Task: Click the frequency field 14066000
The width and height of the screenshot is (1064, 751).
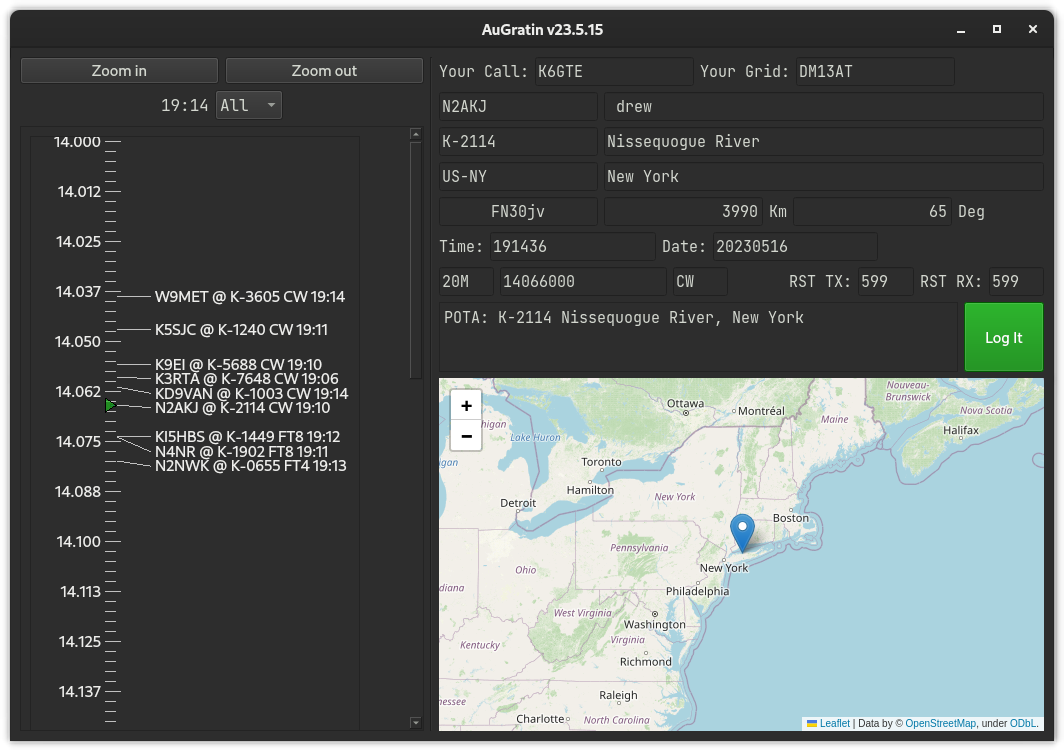Action: (x=583, y=282)
